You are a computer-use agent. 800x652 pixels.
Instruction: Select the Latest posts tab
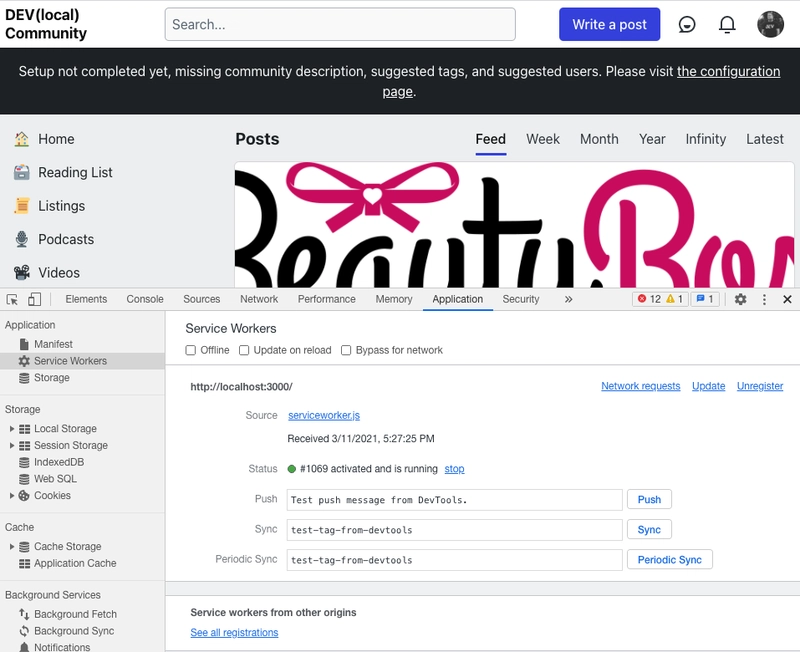765,139
